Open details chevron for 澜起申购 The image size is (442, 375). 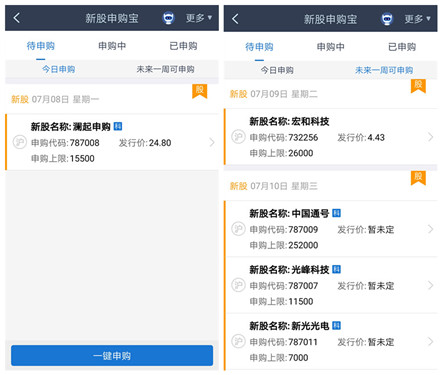[x=212, y=143]
